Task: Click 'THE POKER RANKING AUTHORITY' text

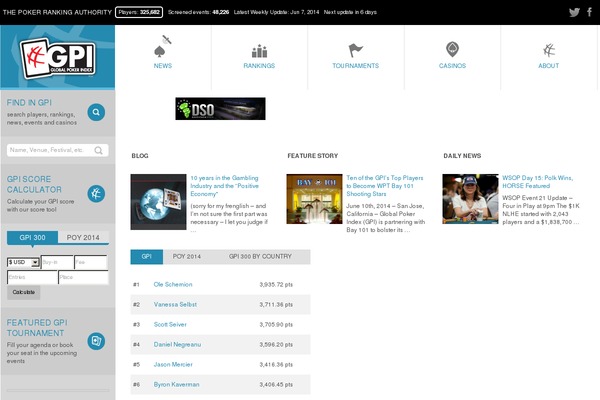Action: click(x=57, y=12)
